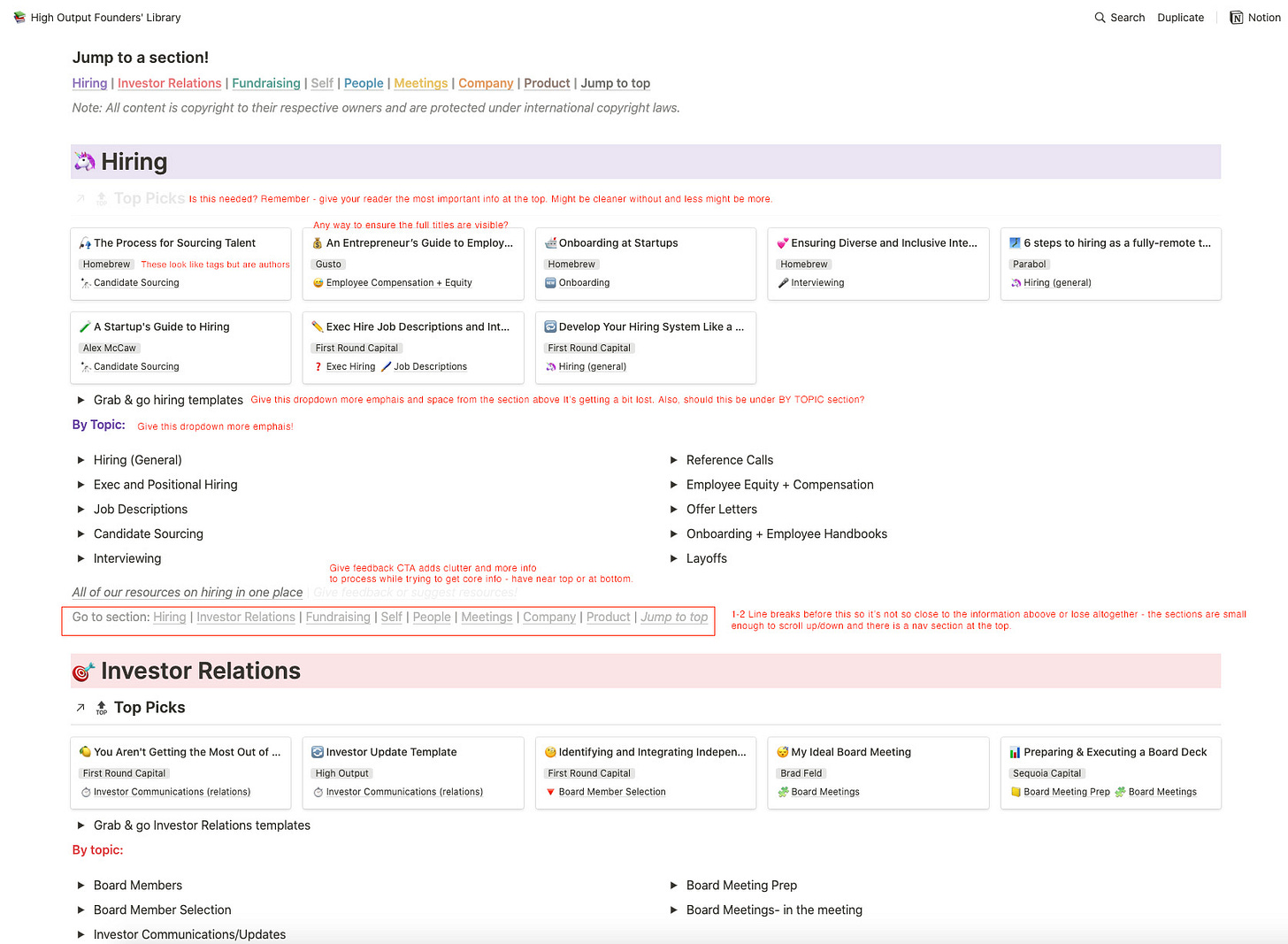Click the lemon icon on You Aren't Getting the Most card
This screenshot has height=944, width=1288.
point(85,752)
